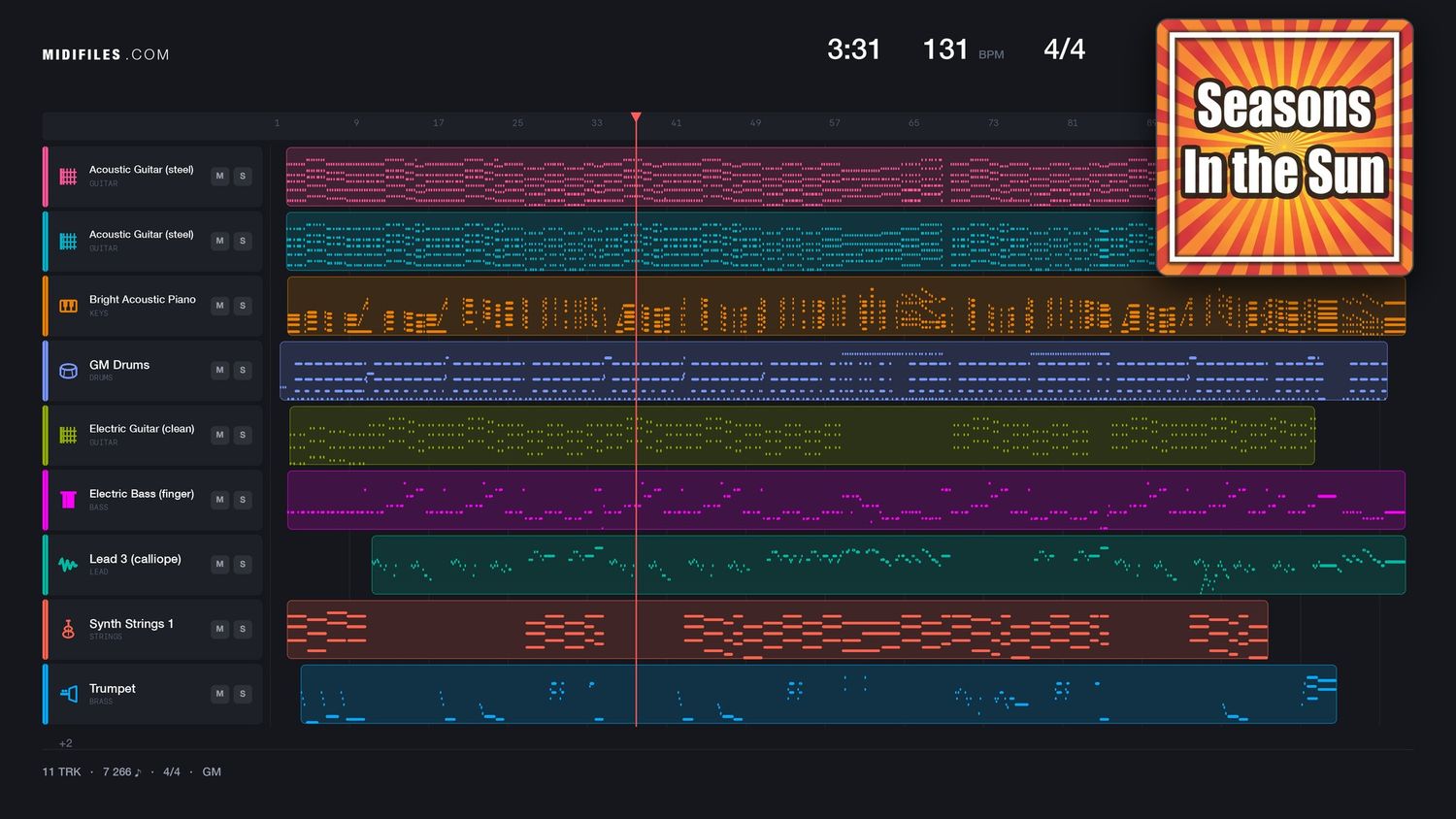Select the cyan Acoustic Guitar MIDI clip
1456x819 pixels.
coord(720,241)
